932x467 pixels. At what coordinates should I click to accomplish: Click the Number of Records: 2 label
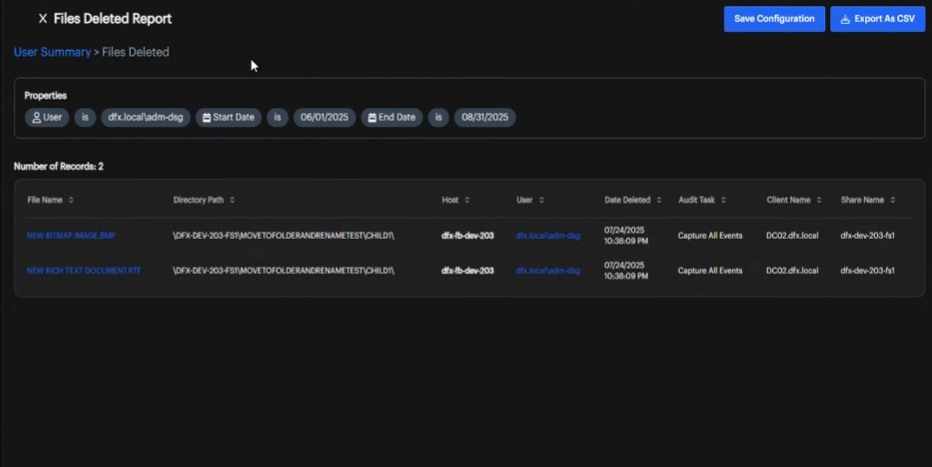pos(58,166)
